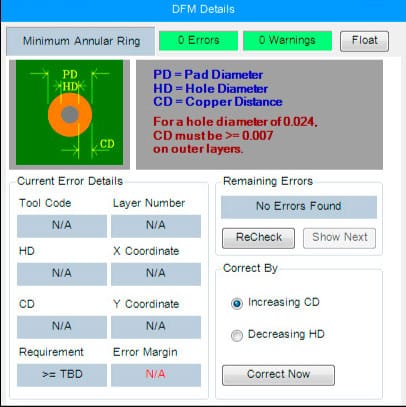
Task: Click the Tool Code value field
Action: click(62, 226)
